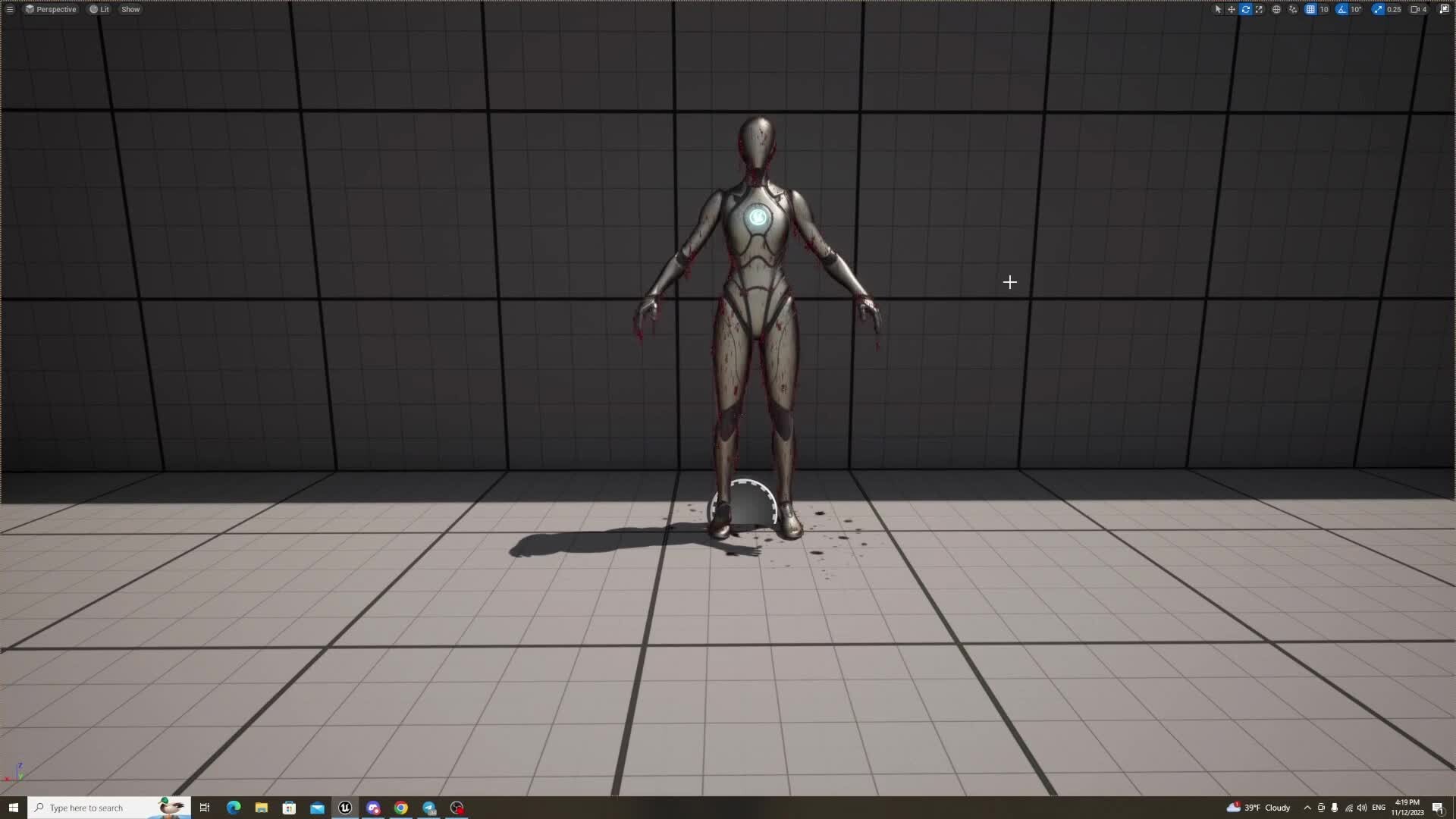The width and height of the screenshot is (1456, 819).
Task: Toggle grid snapping on or off
Action: point(1310,9)
